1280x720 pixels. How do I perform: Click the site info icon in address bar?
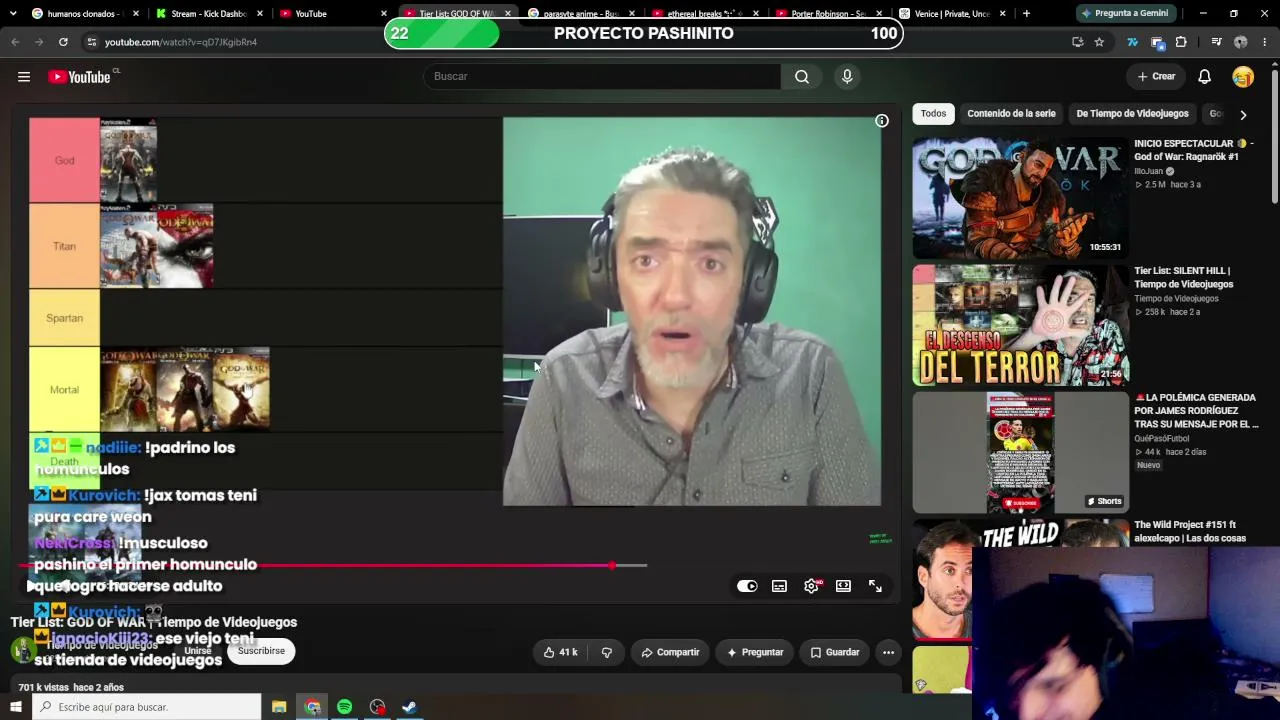tap(92, 42)
